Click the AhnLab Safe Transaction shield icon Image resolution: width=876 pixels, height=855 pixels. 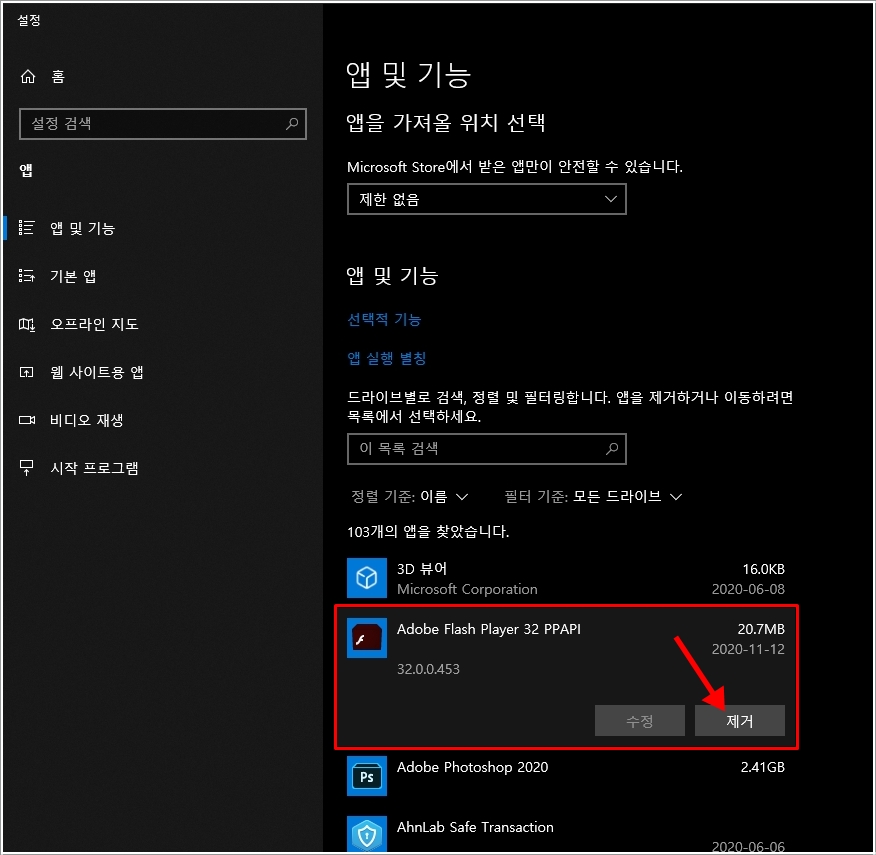coord(366,835)
